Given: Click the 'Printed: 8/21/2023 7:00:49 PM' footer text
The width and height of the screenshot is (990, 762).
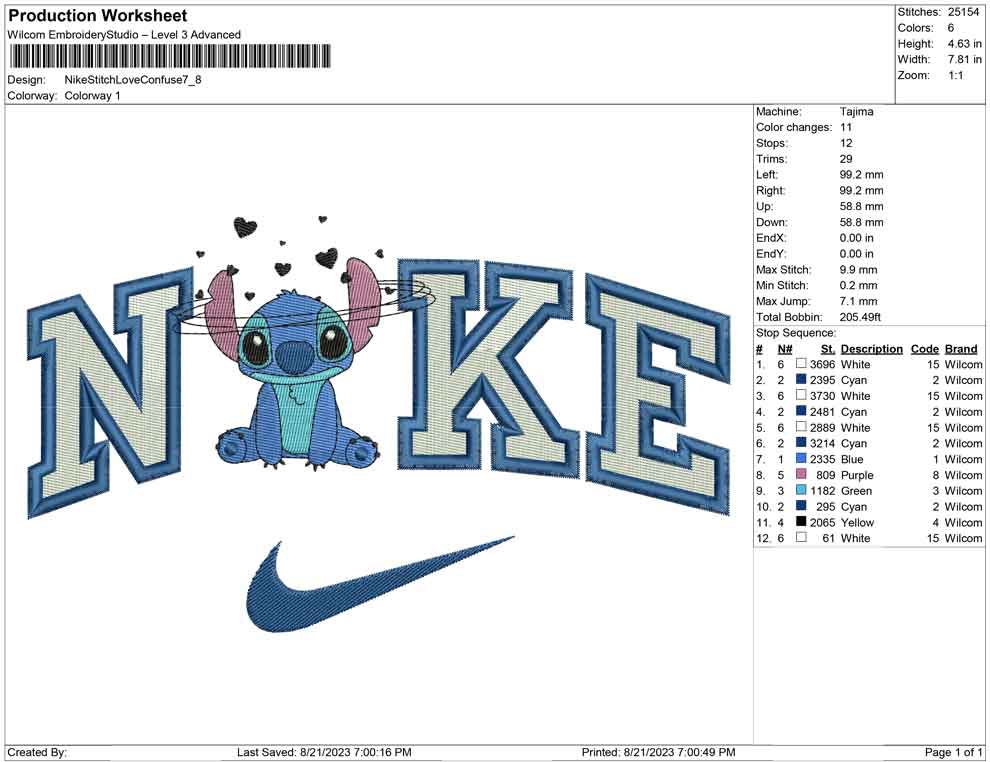Looking at the screenshot, I should pyautogui.click(x=658, y=752).
